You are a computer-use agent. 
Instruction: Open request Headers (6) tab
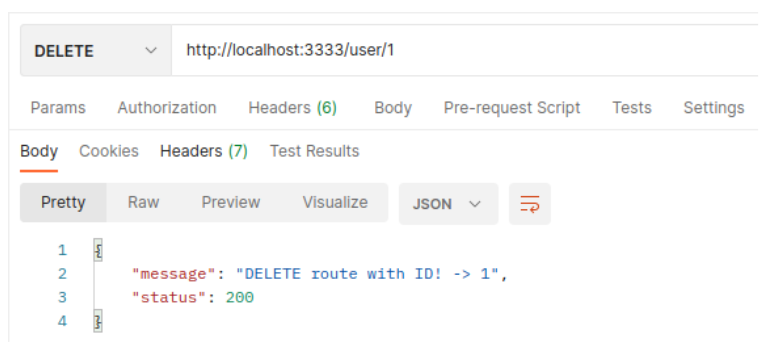[293, 108]
